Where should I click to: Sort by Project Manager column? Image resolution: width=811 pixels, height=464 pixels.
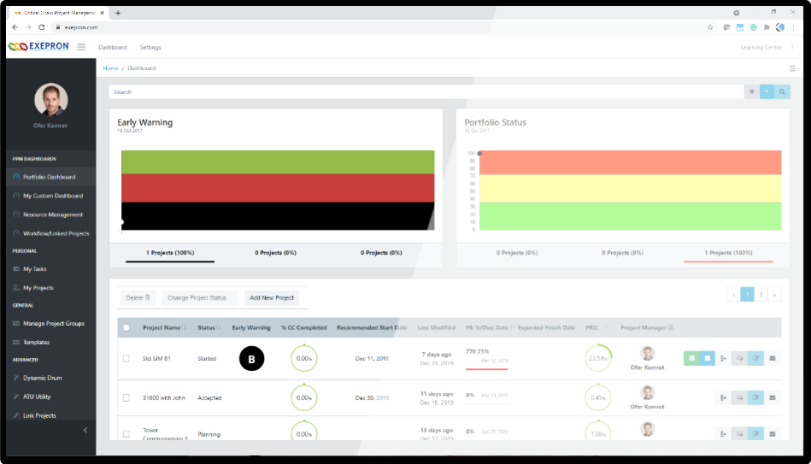pyautogui.click(x=647, y=327)
